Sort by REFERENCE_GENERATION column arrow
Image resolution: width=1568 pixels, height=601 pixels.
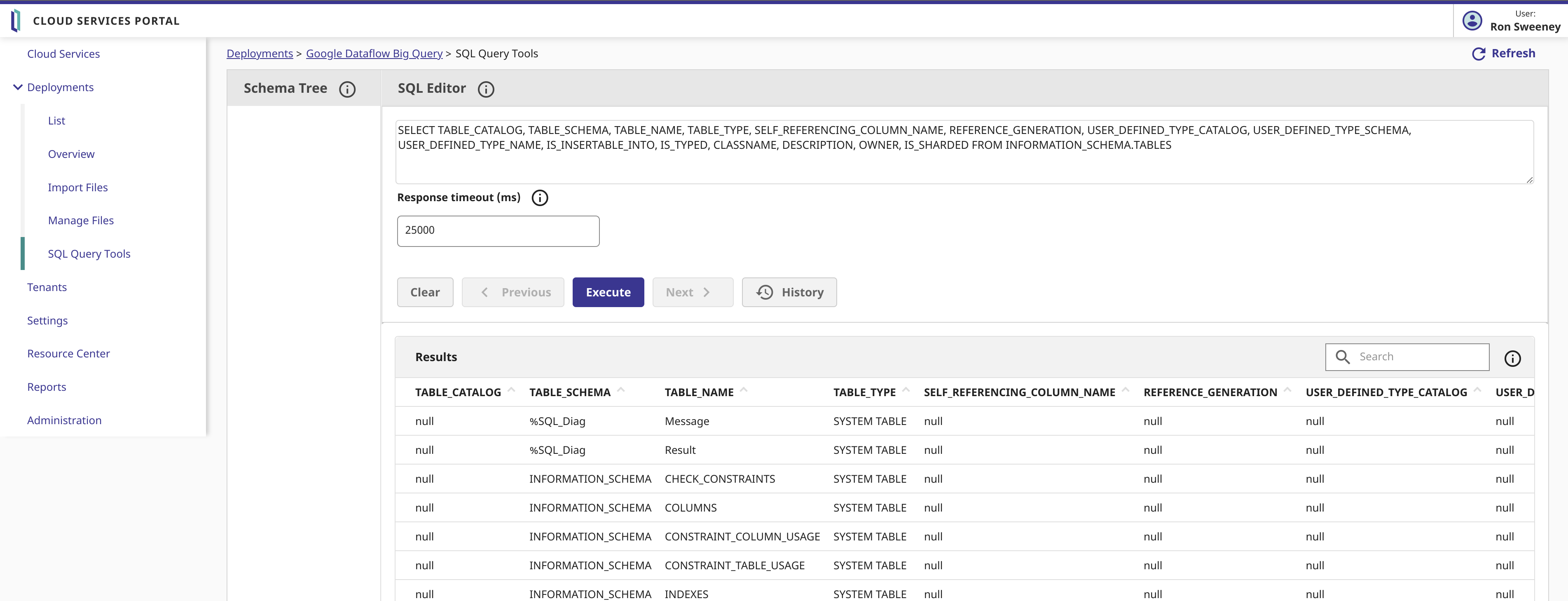tap(1287, 390)
